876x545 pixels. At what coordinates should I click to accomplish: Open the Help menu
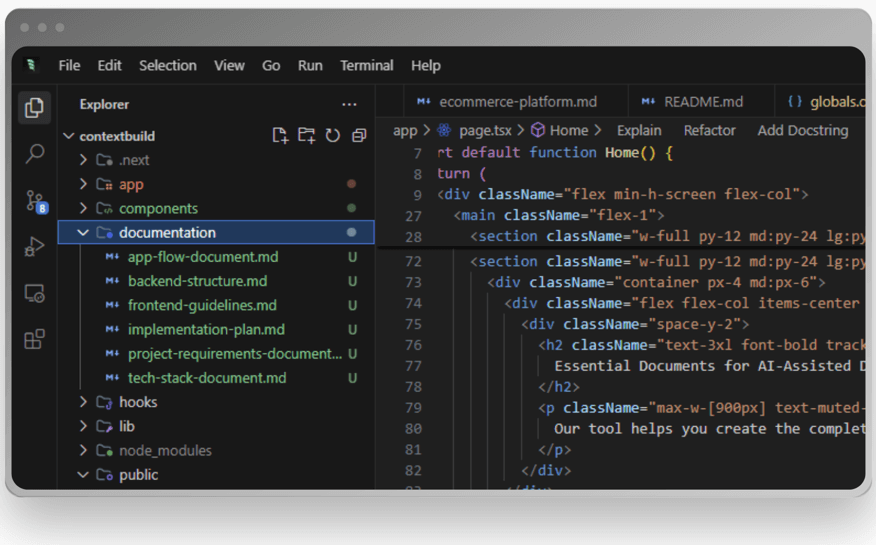[426, 65]
